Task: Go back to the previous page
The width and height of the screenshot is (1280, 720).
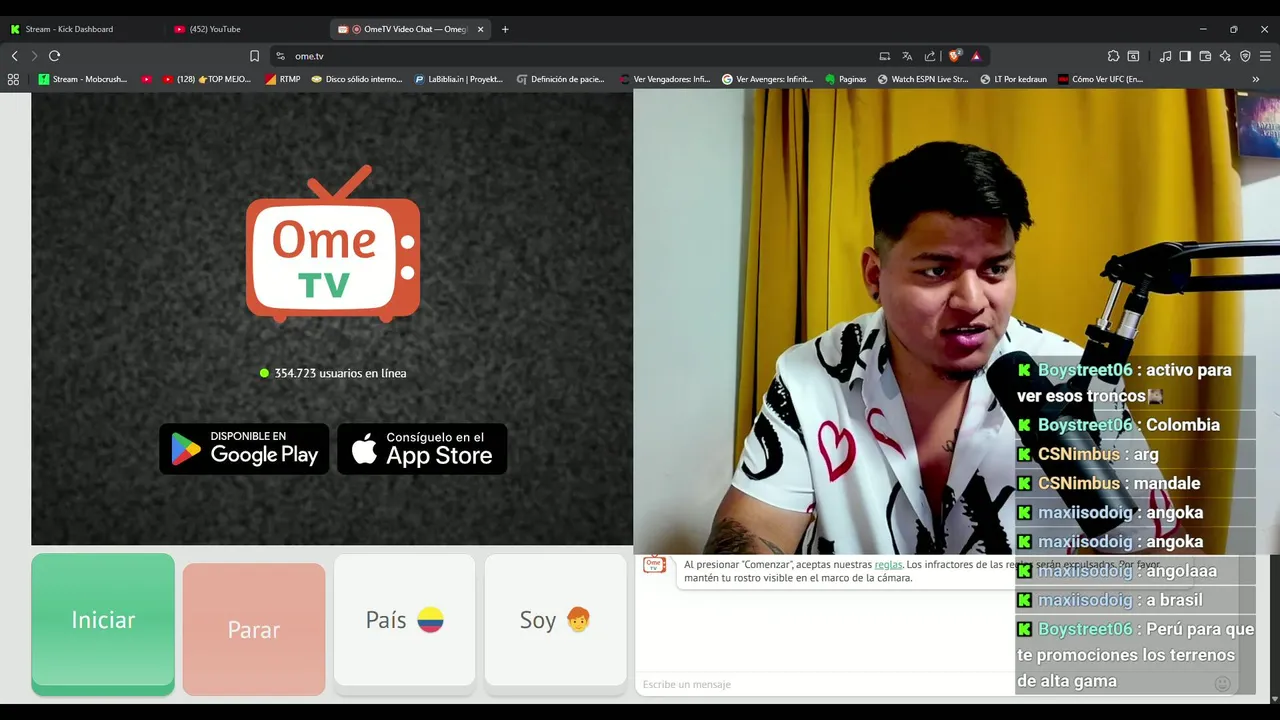Action: point(14,56)
